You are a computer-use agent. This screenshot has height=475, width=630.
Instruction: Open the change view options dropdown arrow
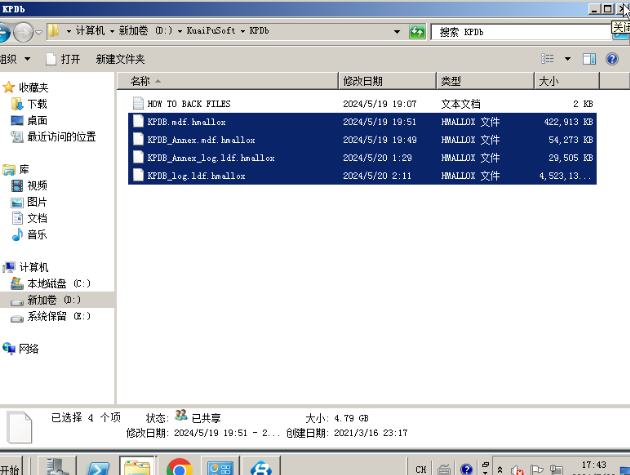tap(568, 59)
